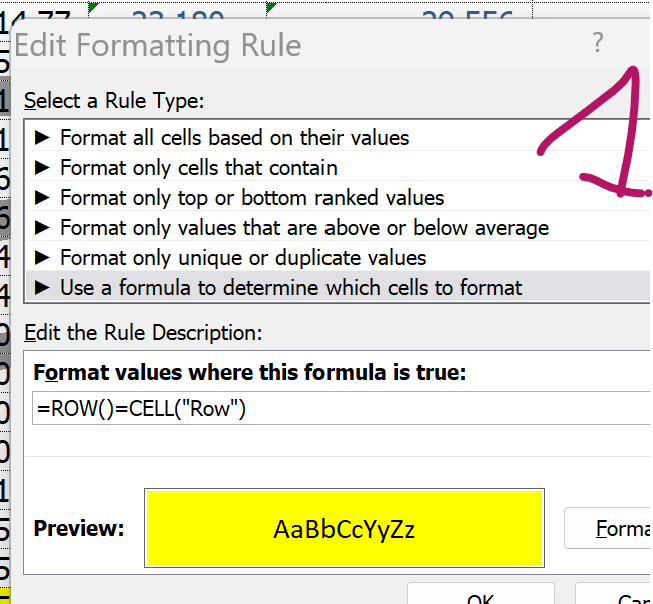
Task: Click arrow beside unique or duplicate values rule
Action: (x=42, y=257)
